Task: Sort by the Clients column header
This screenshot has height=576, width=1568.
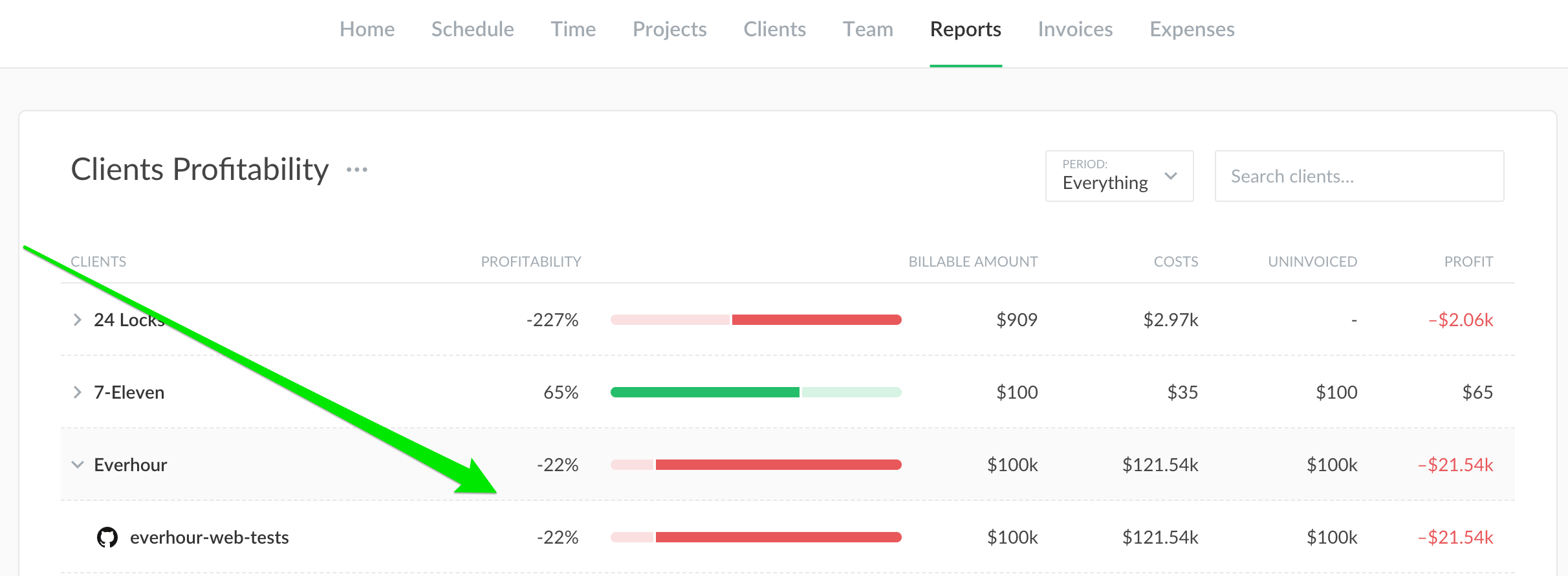Action: point(98,261)
